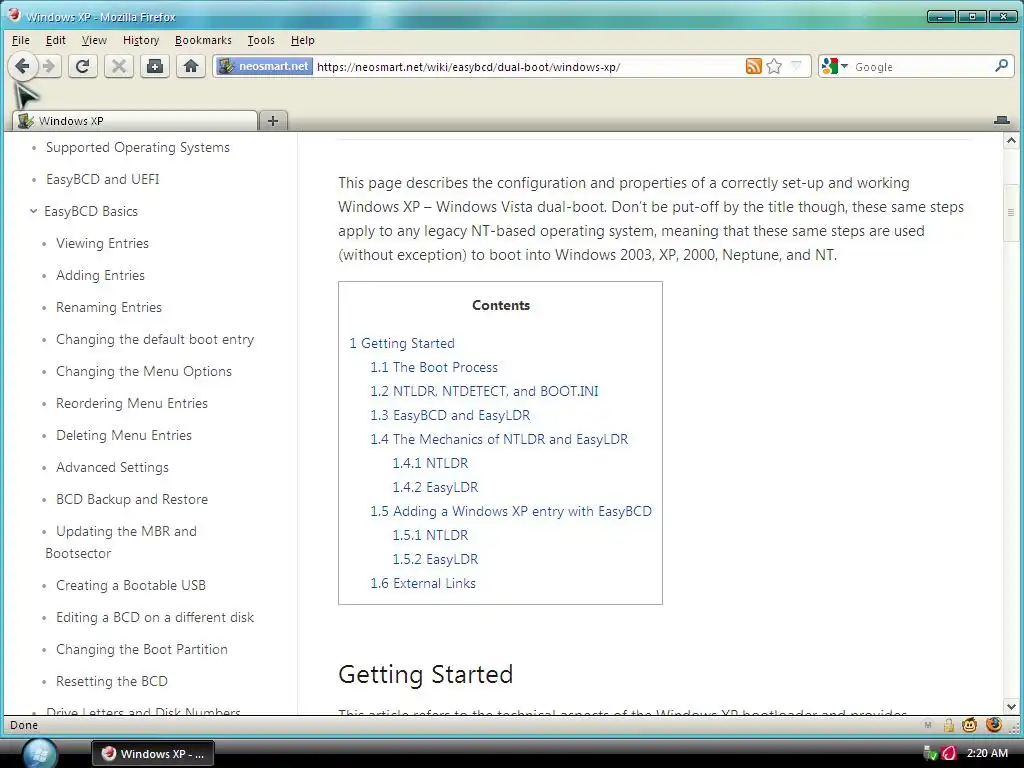Jump to 1 Getting Started in contents
The width and height of the screenshot is (1024, 768).
(402, 343)
